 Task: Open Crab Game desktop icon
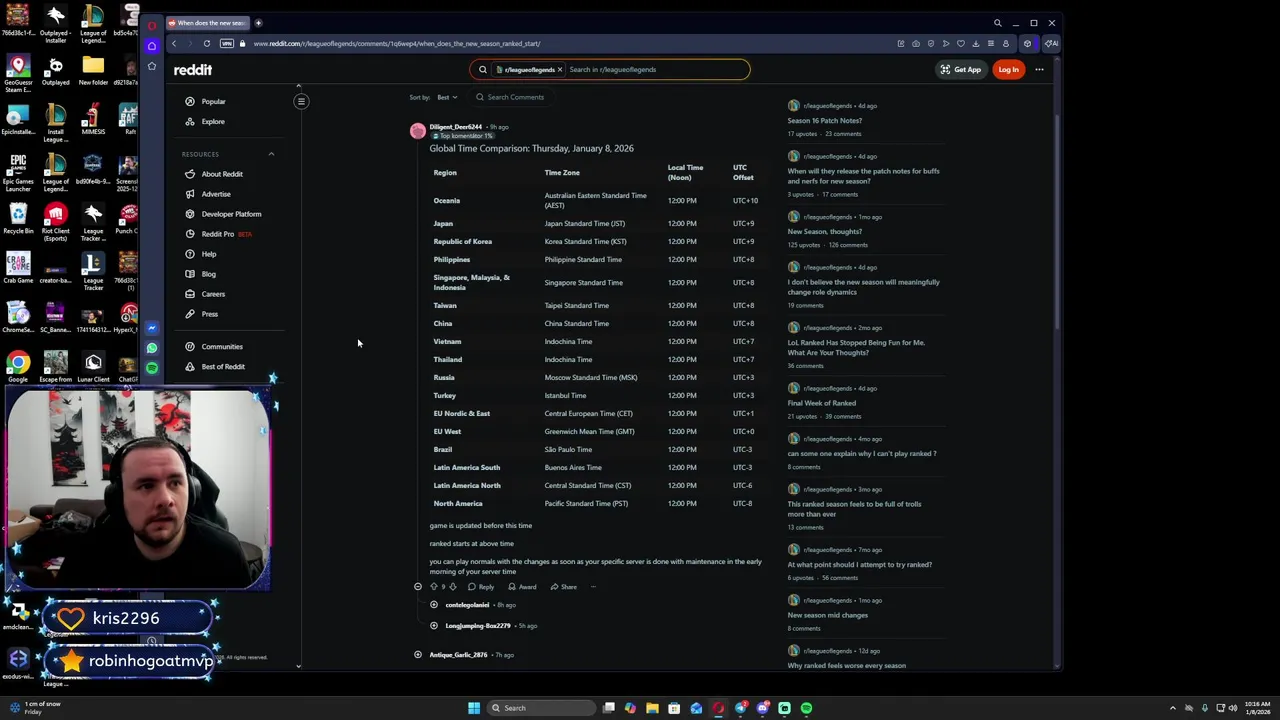[x=18, y=267]
